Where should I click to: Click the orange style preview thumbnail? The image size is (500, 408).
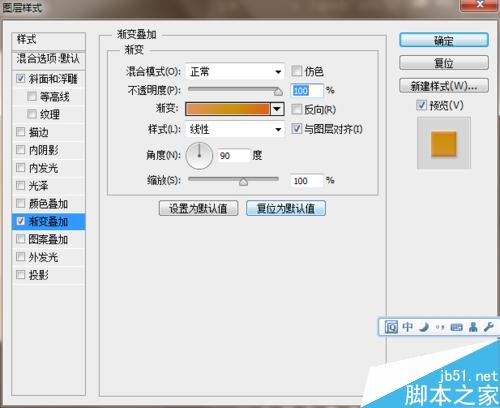point(444,144)
